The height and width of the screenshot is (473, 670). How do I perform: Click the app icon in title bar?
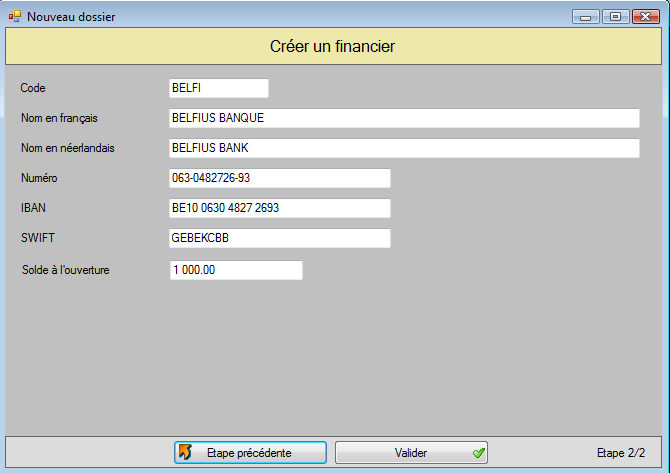pos(14,17)
